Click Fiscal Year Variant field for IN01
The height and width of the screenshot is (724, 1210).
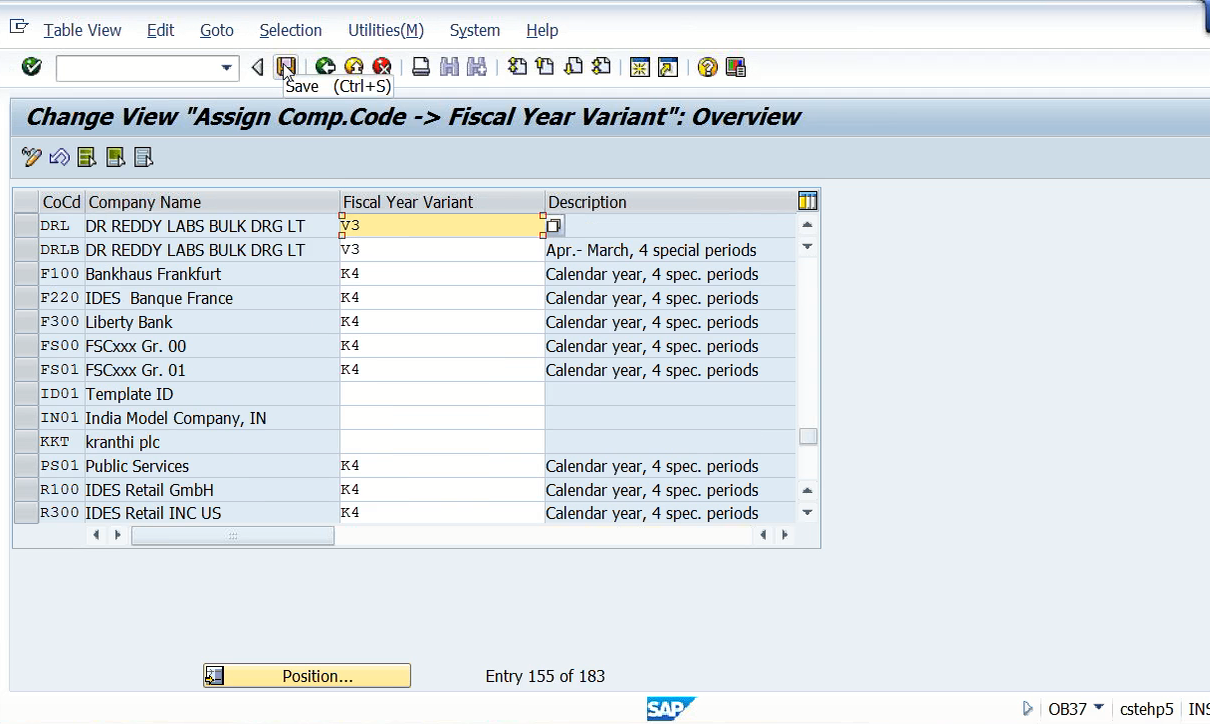point(442,418)
